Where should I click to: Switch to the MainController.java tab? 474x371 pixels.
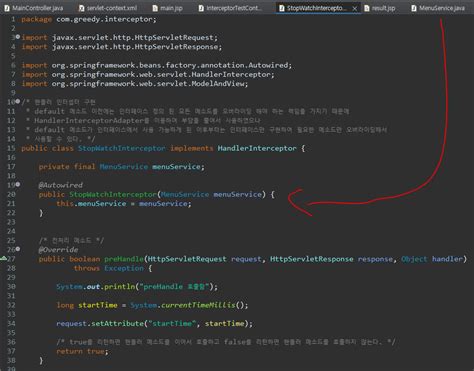33,8
